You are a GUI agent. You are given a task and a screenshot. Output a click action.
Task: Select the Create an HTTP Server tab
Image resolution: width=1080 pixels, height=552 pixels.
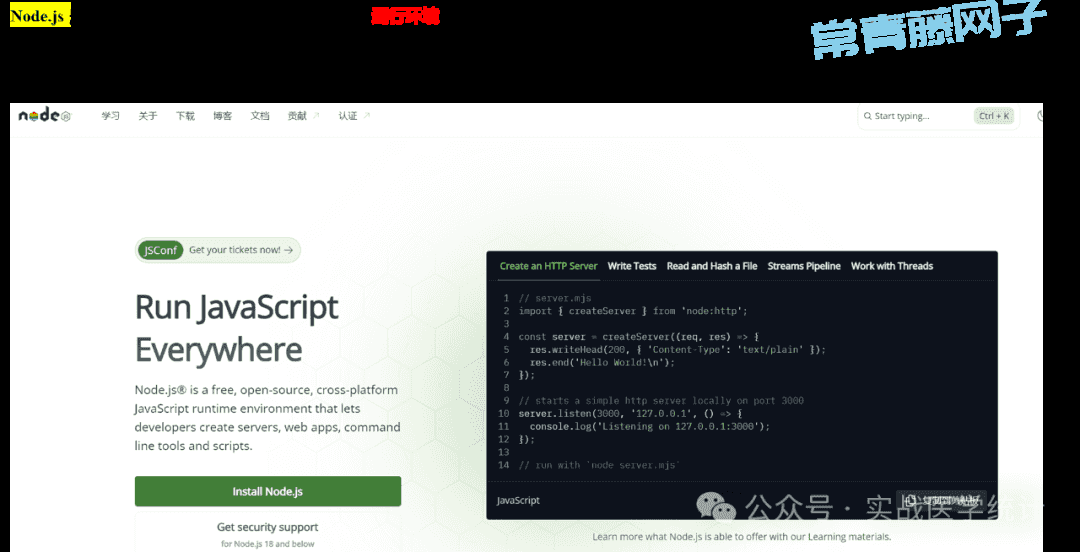point(548,266)
